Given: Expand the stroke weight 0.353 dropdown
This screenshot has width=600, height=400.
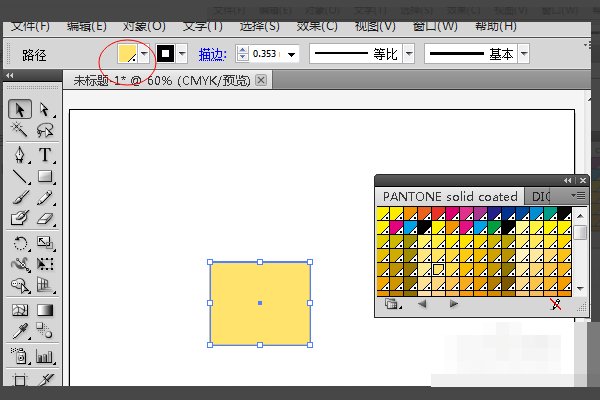Looking at the screenshot, I should [292, 54].
